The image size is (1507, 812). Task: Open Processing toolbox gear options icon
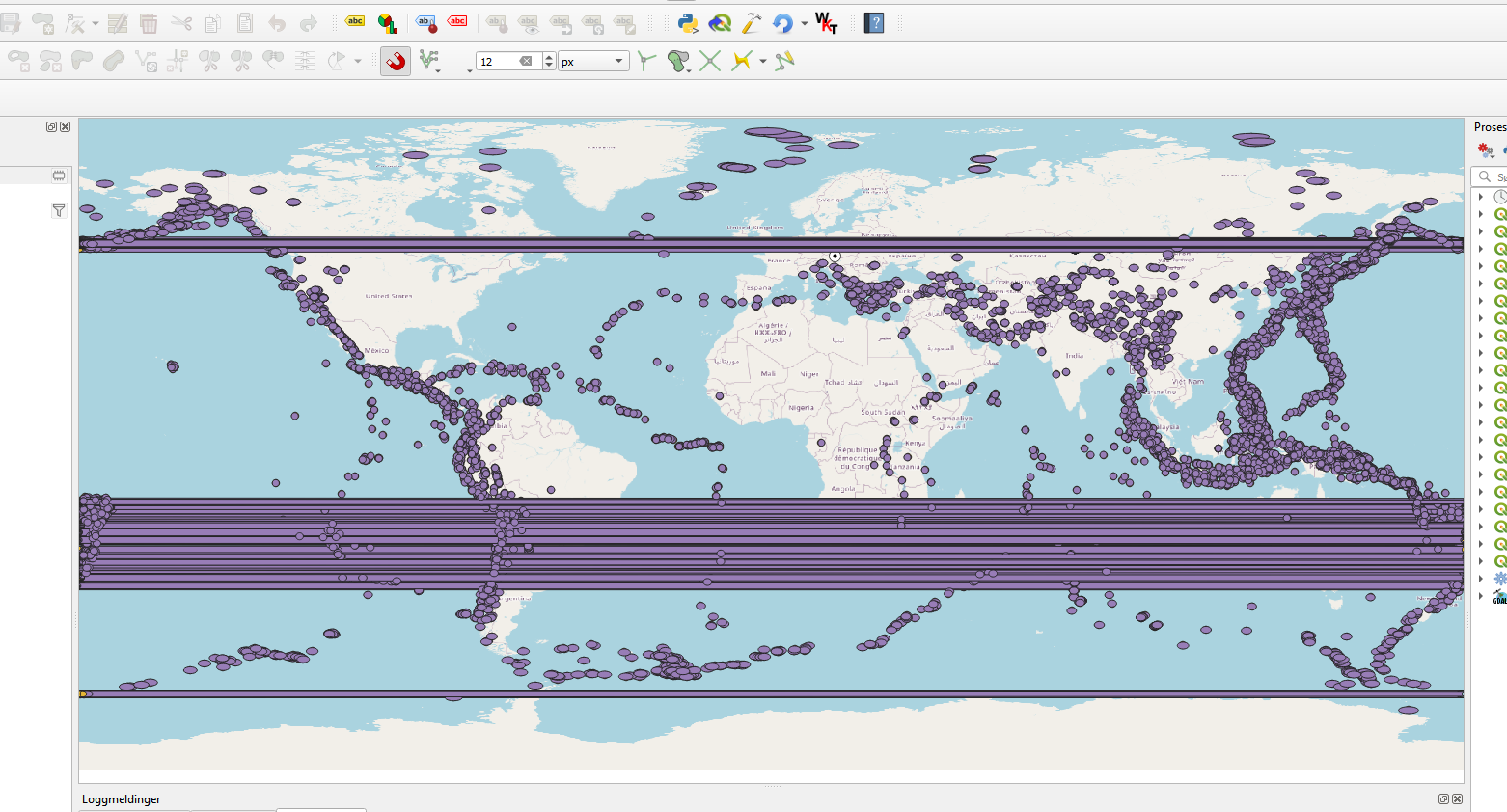point(1486,150)
